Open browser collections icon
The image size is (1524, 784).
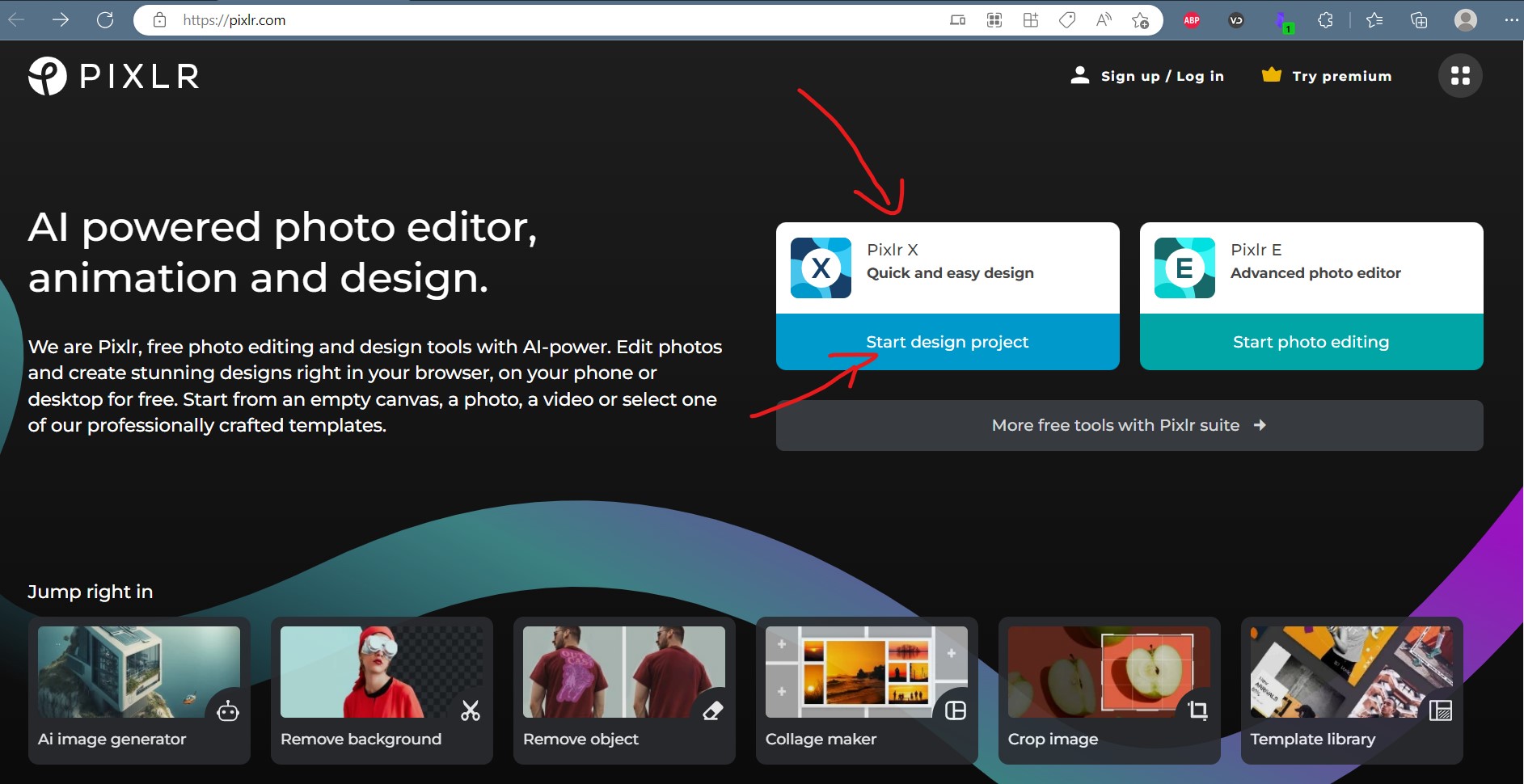pyautogui.click(x=1419, y=20)
